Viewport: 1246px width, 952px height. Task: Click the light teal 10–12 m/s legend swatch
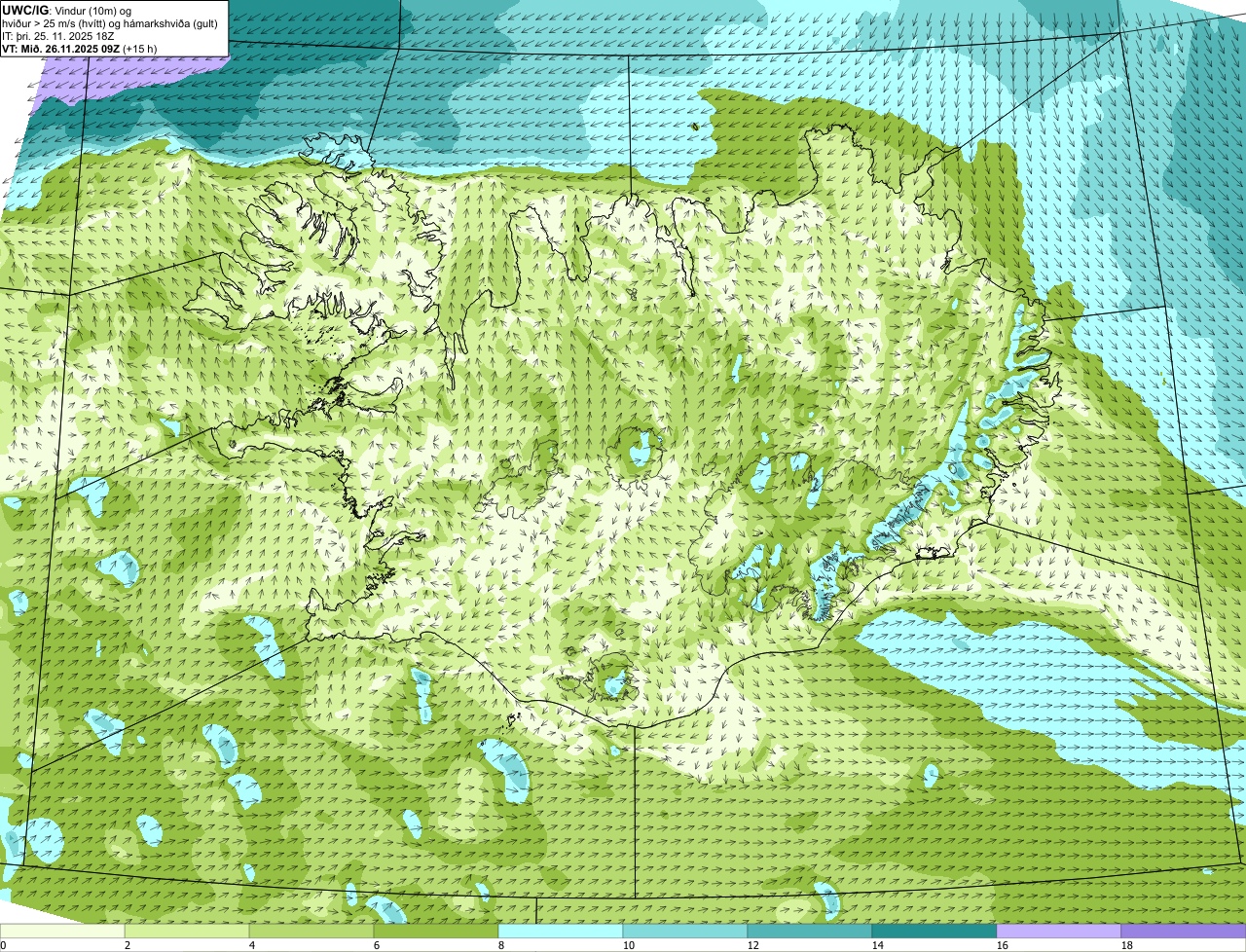pos(685,931)
